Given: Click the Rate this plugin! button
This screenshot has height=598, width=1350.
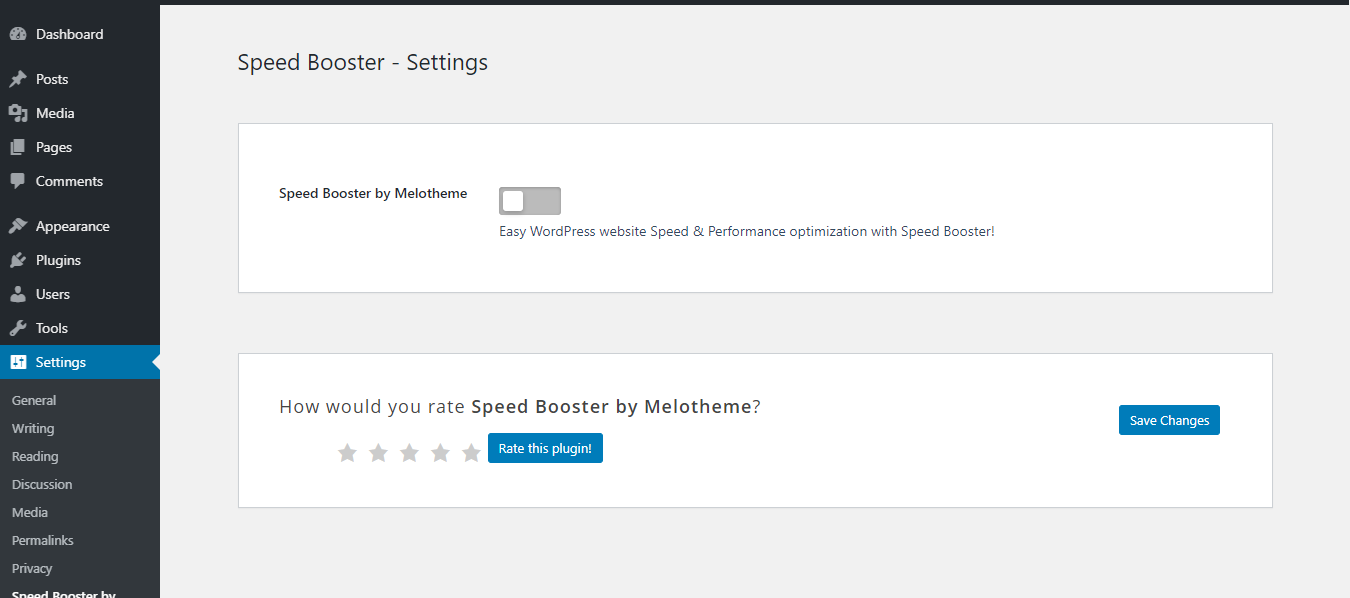Looking at the screenshot, I should (x=545, y=448).
